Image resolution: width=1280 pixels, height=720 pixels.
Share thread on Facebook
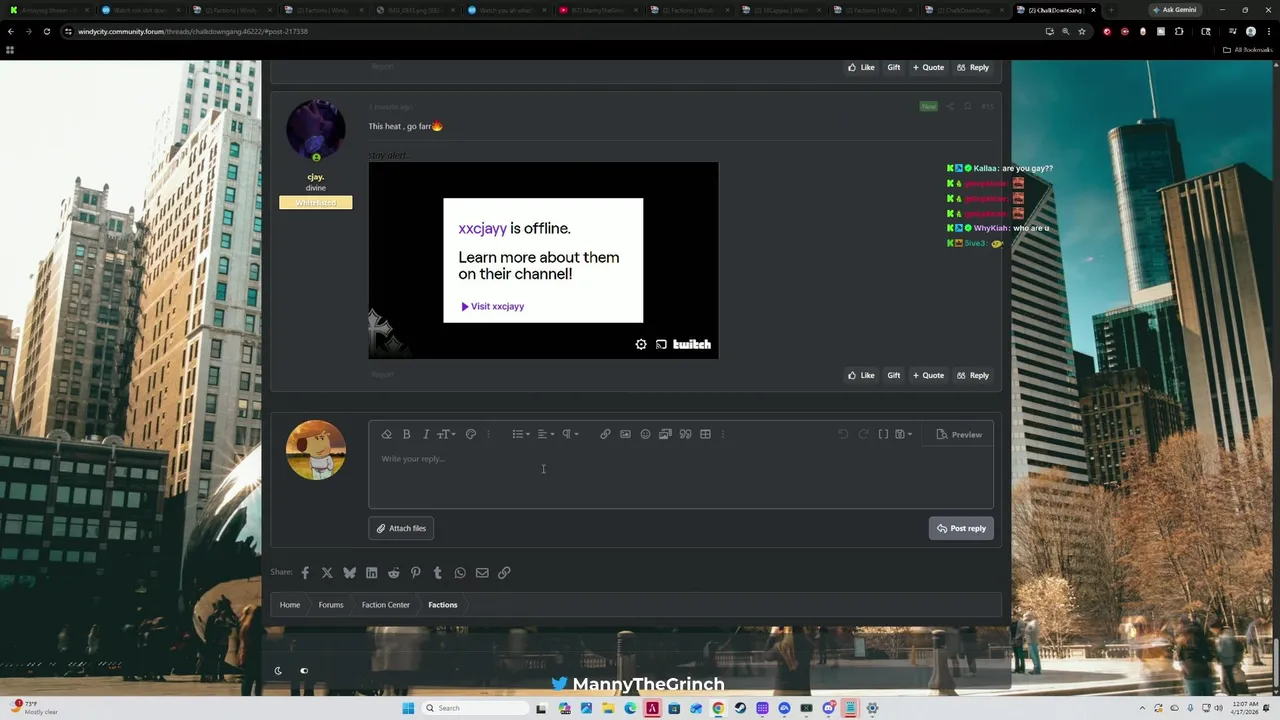click(x=305, y=573)
